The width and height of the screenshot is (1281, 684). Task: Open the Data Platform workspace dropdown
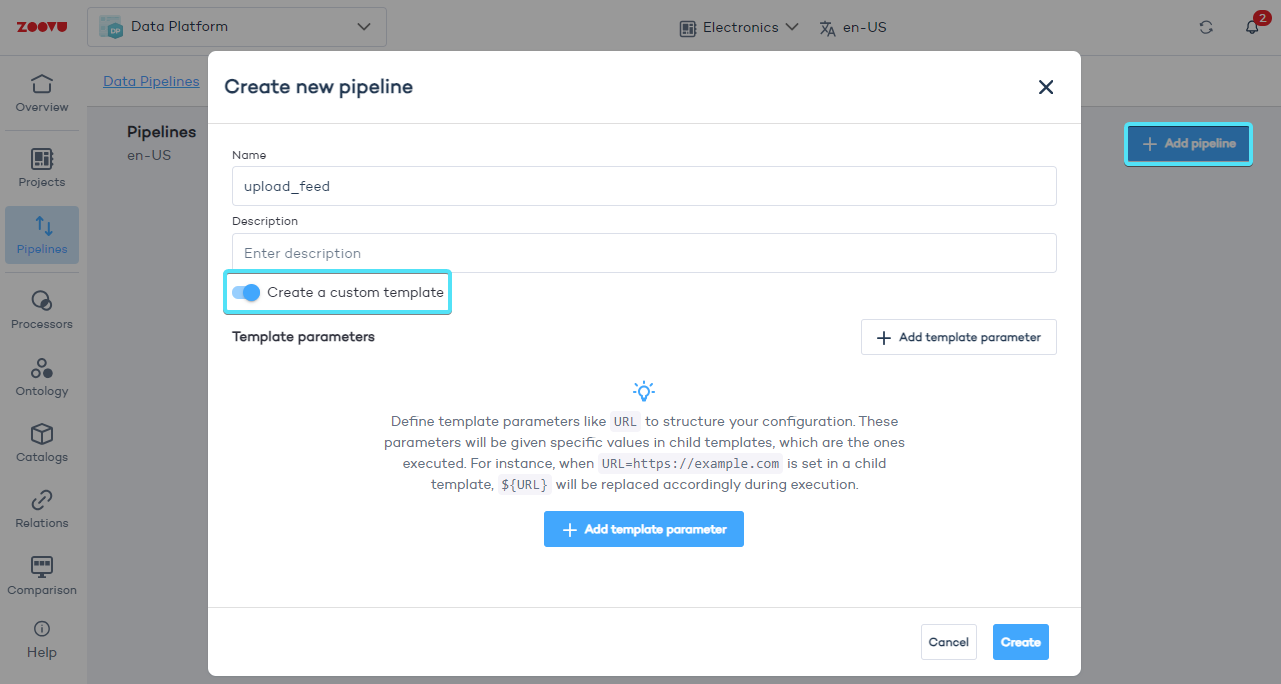pos(236,27)
